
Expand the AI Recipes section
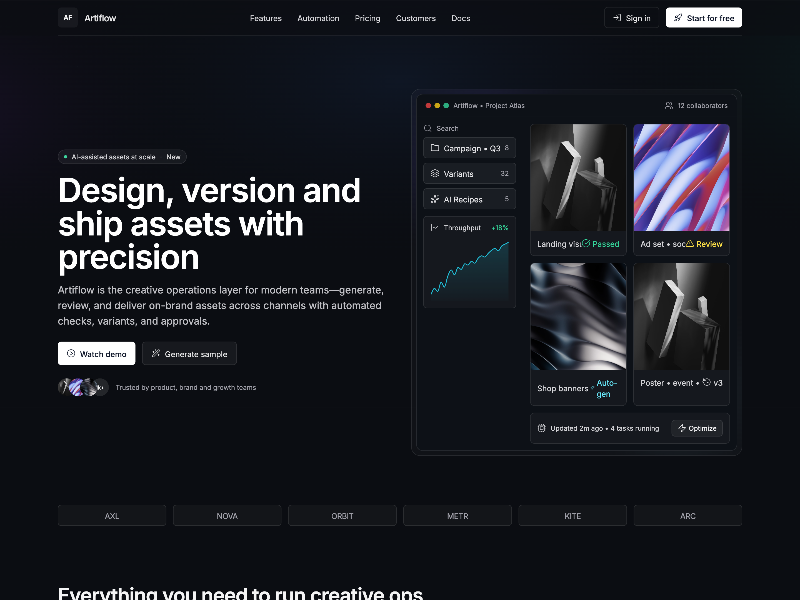pyautogui.click(x=469, y=199)
